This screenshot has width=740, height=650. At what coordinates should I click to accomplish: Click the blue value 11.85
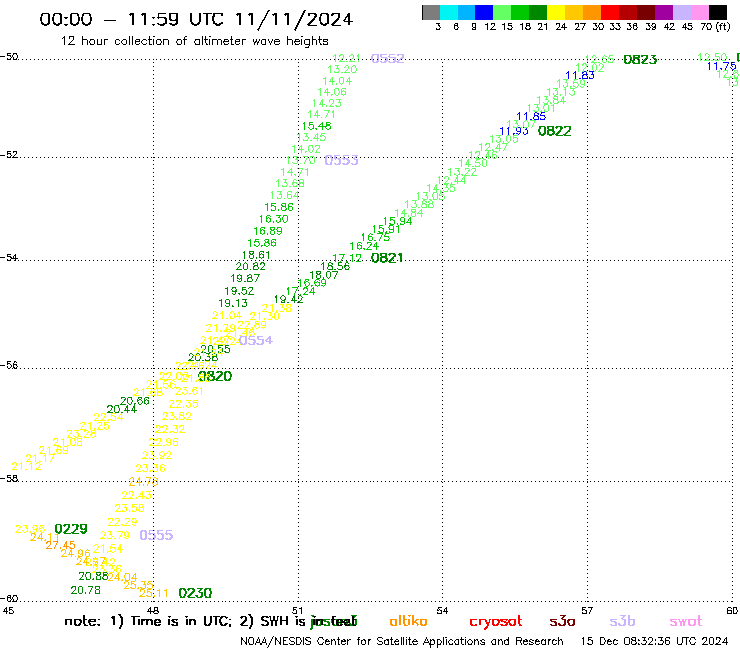tap(531, 116)
